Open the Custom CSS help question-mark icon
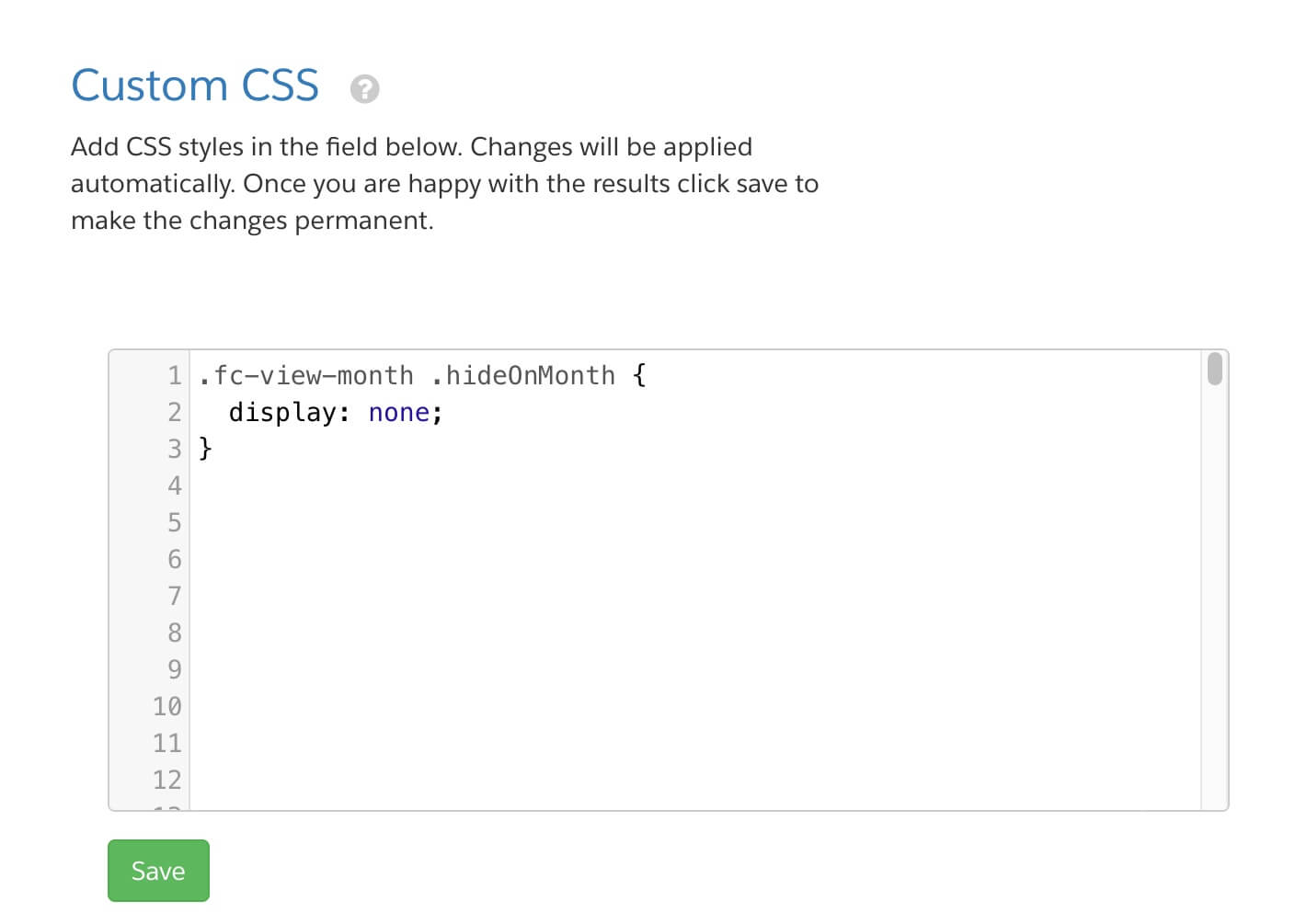Image resolution: width=1307 pixels, height=924 pixels. (364, 88)
